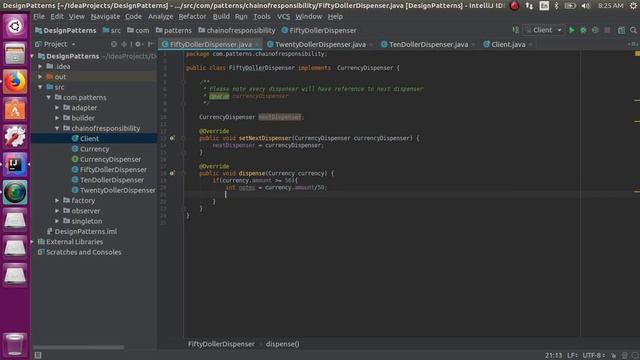Click override gutter icon beside dispense method
This screenshot has width=640, height=360.
point(172,173)
